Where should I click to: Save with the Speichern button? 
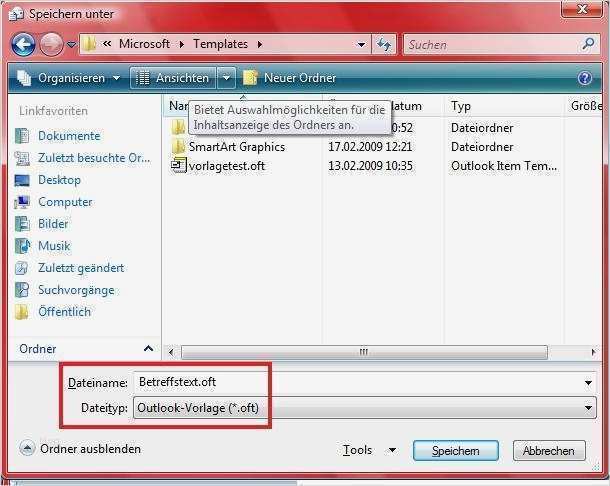click(456, 451)
